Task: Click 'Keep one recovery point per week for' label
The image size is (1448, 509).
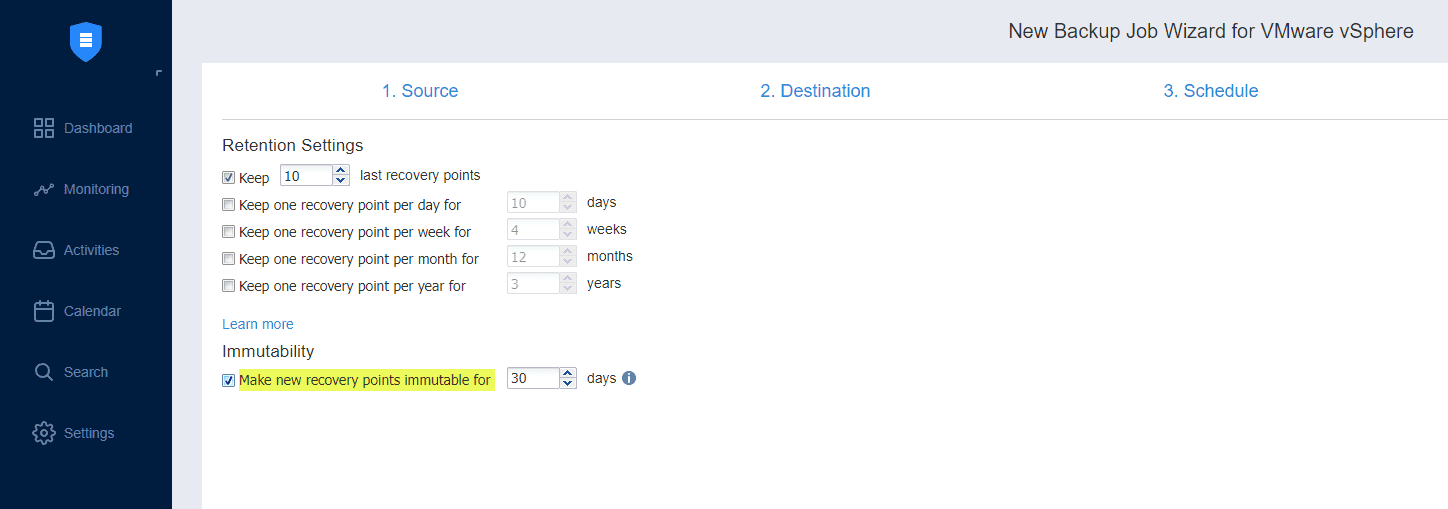Action: (x=355, y=232)
